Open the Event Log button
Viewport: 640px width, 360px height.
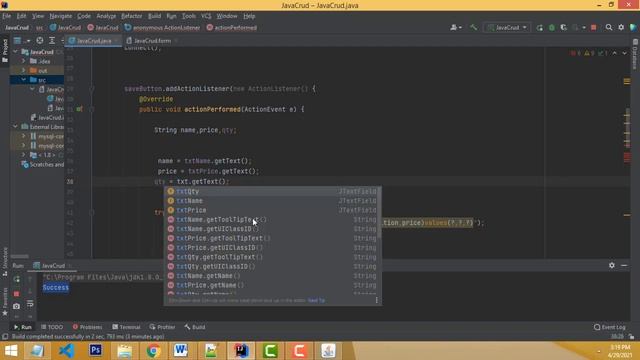(610, 327)
